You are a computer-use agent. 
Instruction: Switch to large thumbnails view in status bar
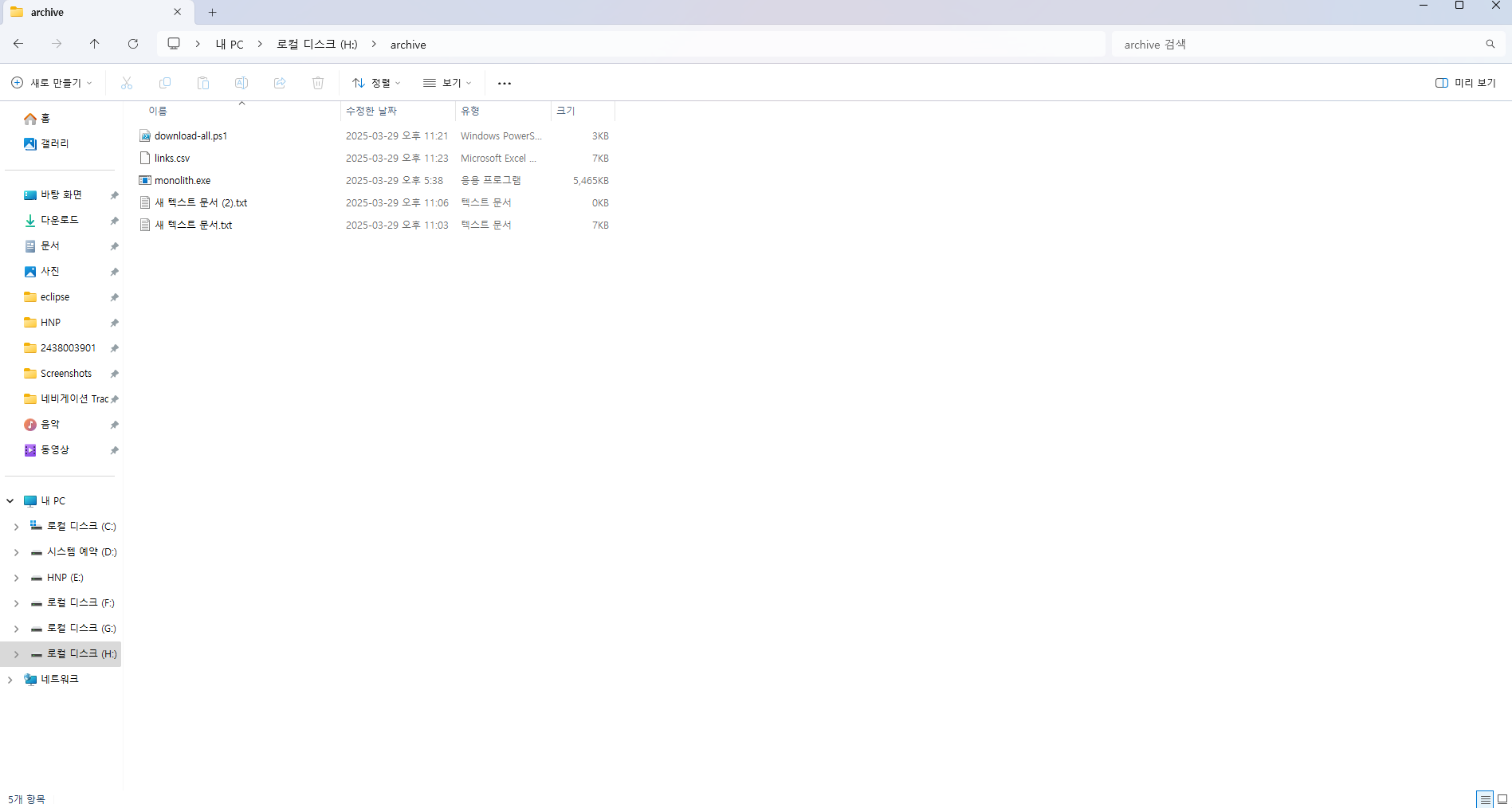pos(1502,798)
